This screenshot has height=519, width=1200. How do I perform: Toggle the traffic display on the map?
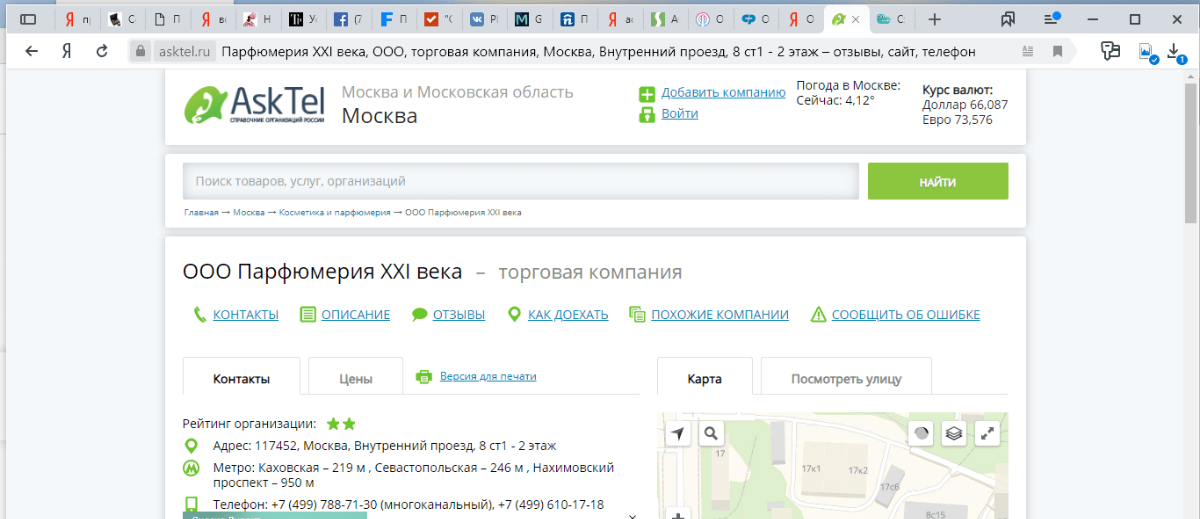coord(921,433)
